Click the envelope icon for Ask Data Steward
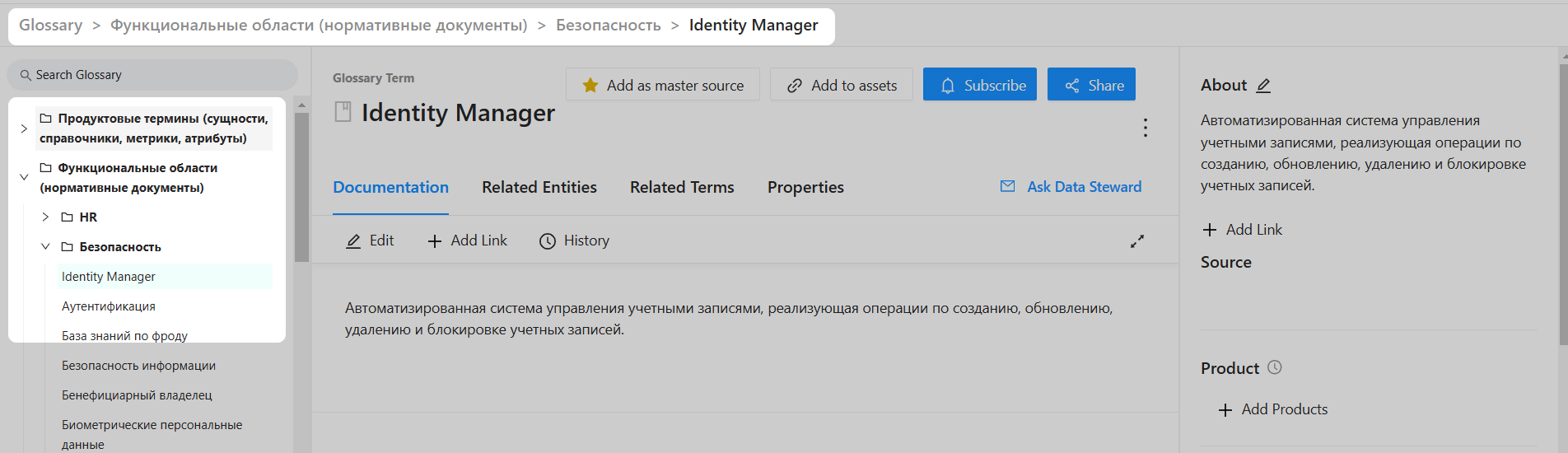 click(1007, 187)
